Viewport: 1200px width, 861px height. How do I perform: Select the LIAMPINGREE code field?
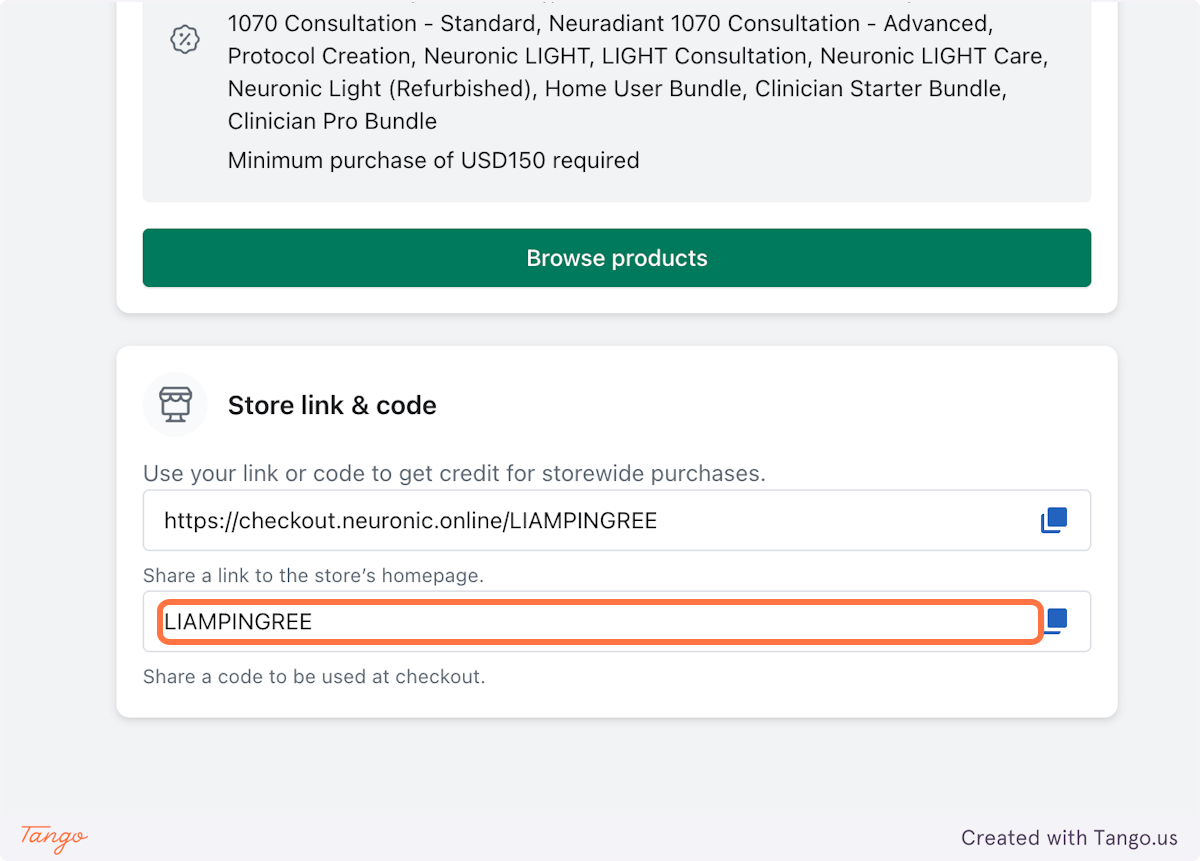pos(616,621)
